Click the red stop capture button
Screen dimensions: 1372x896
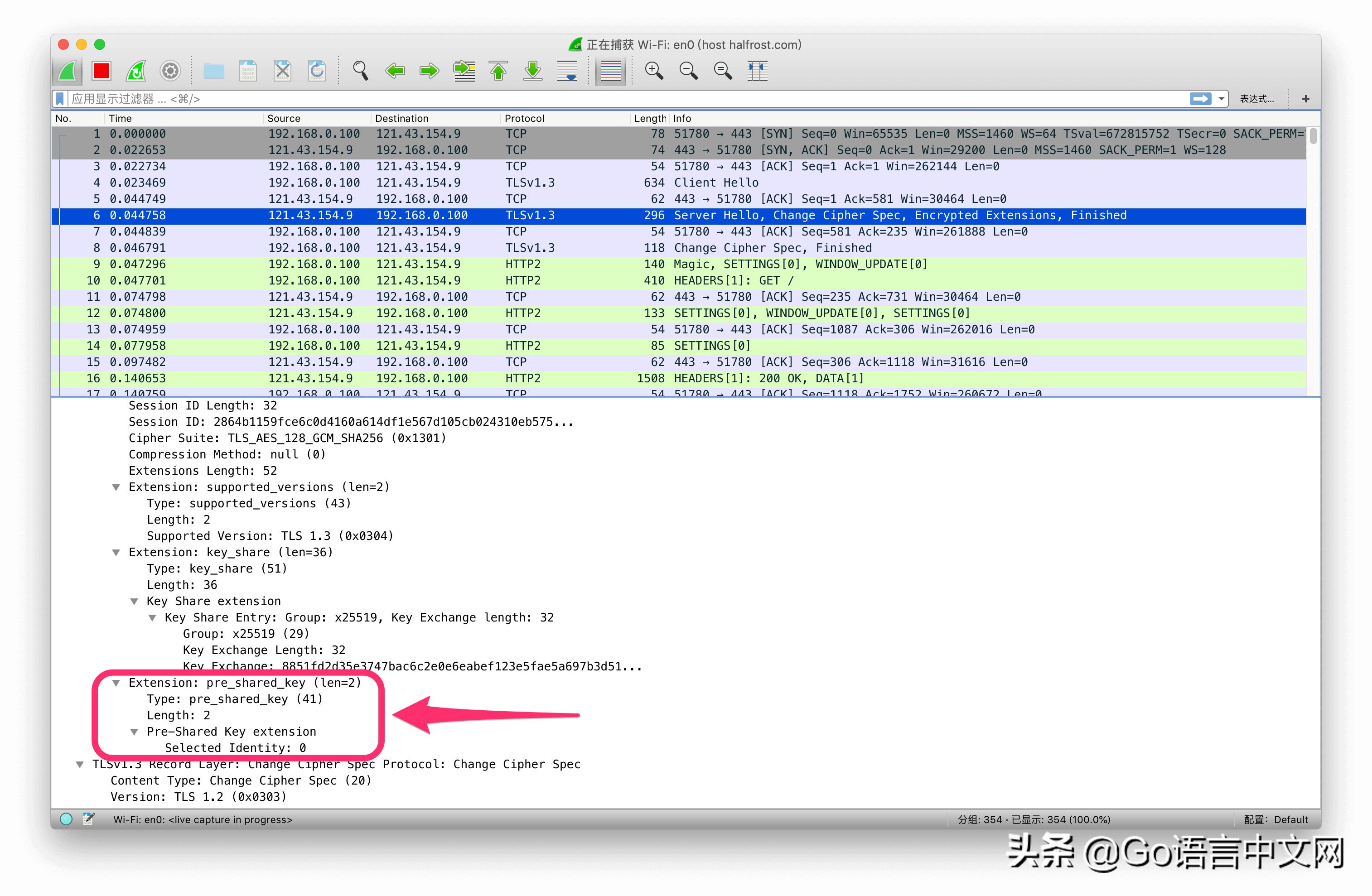pos(101,71)
